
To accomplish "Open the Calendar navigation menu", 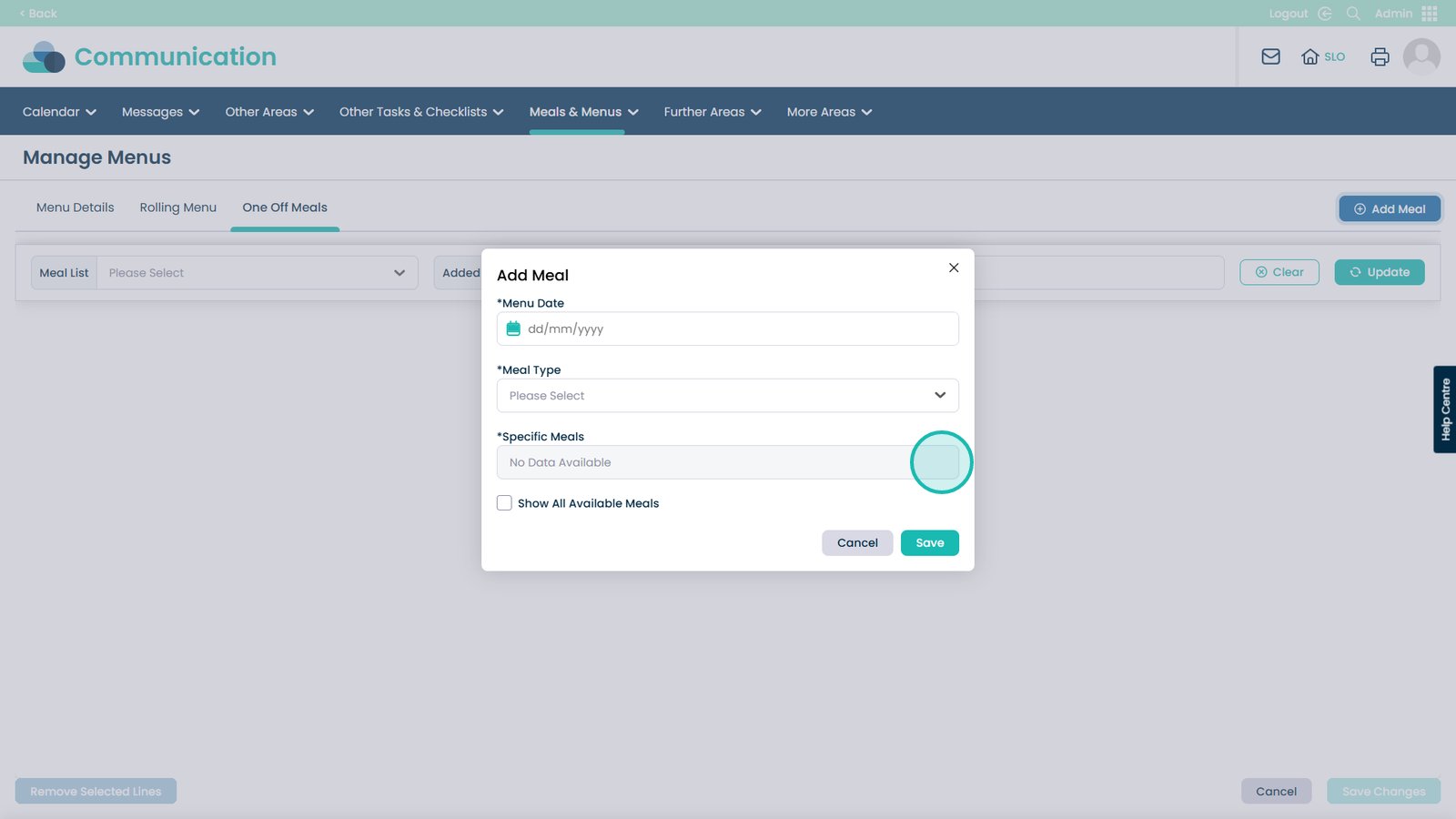I will coord(59,112).
